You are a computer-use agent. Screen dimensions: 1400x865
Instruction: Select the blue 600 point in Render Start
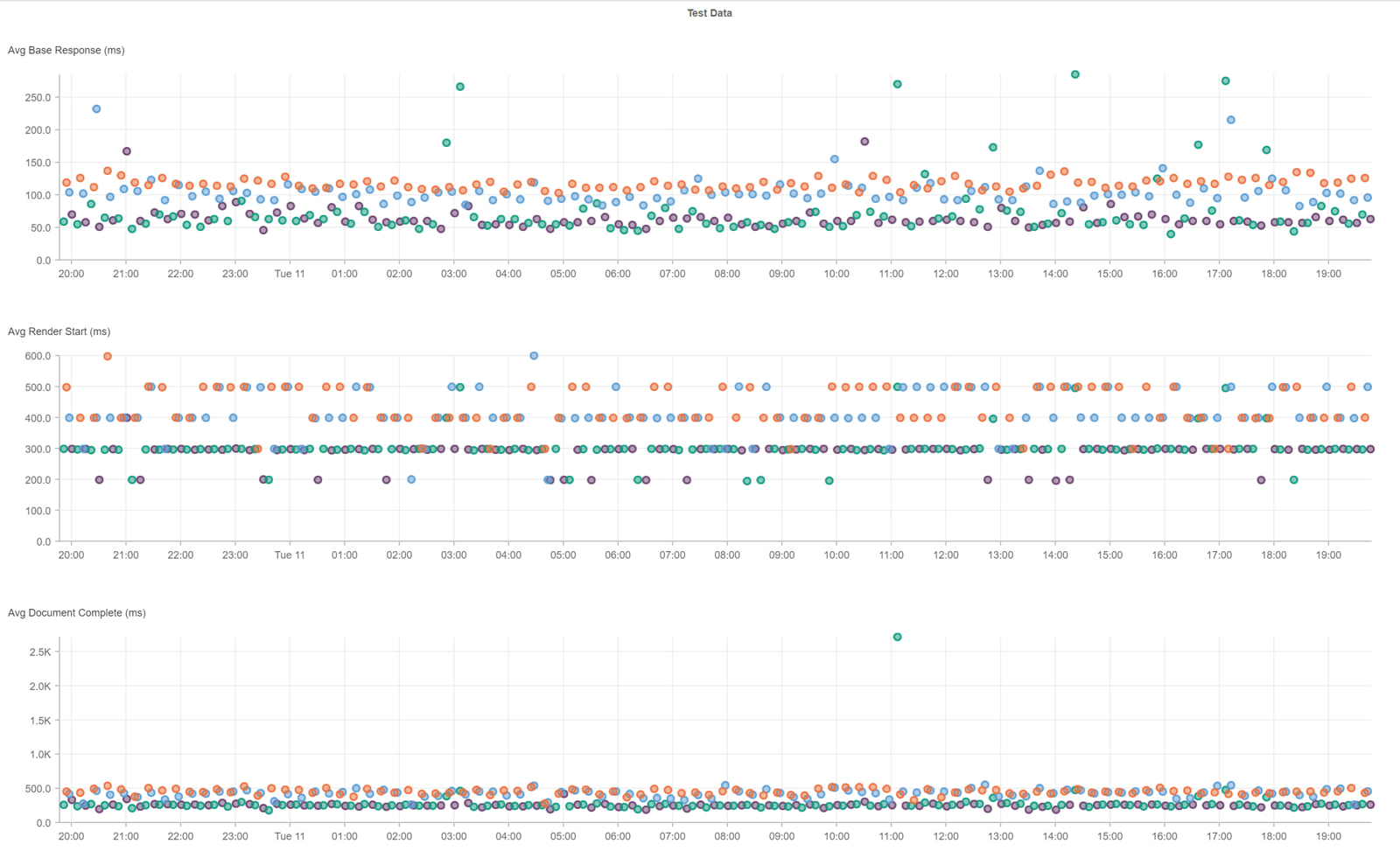pyautogui.click(x=534, y=356)
